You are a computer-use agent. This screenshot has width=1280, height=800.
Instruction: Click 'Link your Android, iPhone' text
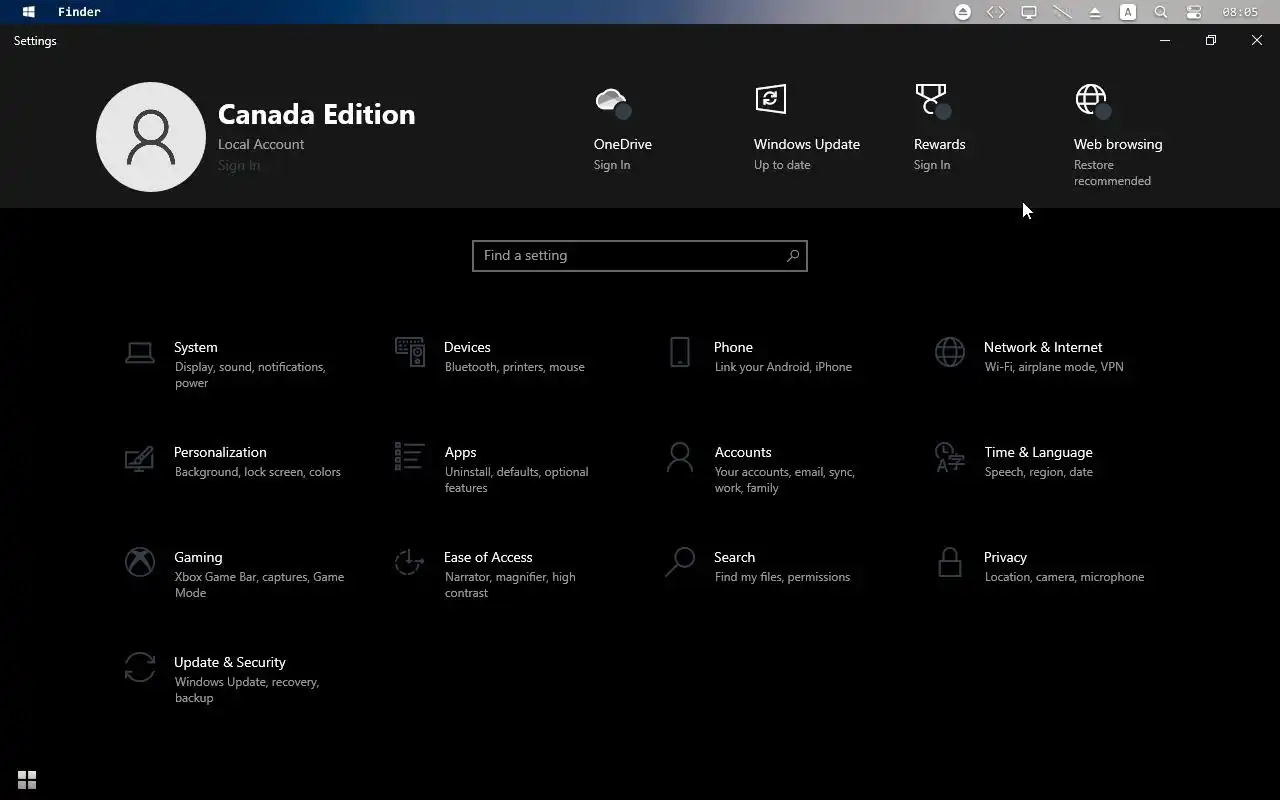click(x=783, y=367)
